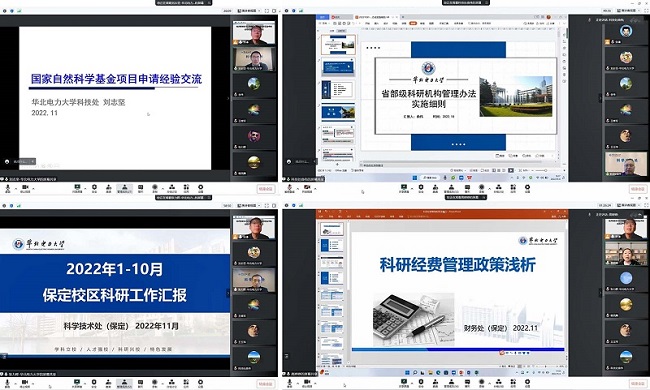Open Chat in the 国家自然科学基金 meeting window
The width and height of the screenshot is (650, 390).
point(141,189)
